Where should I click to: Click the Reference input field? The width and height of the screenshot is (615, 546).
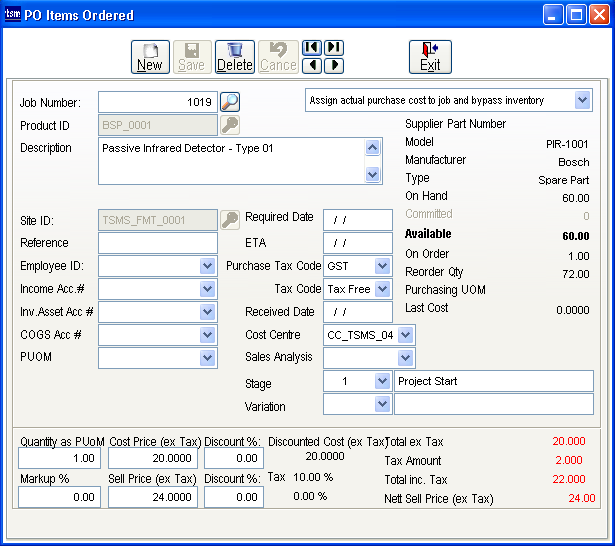coord(157,243)
